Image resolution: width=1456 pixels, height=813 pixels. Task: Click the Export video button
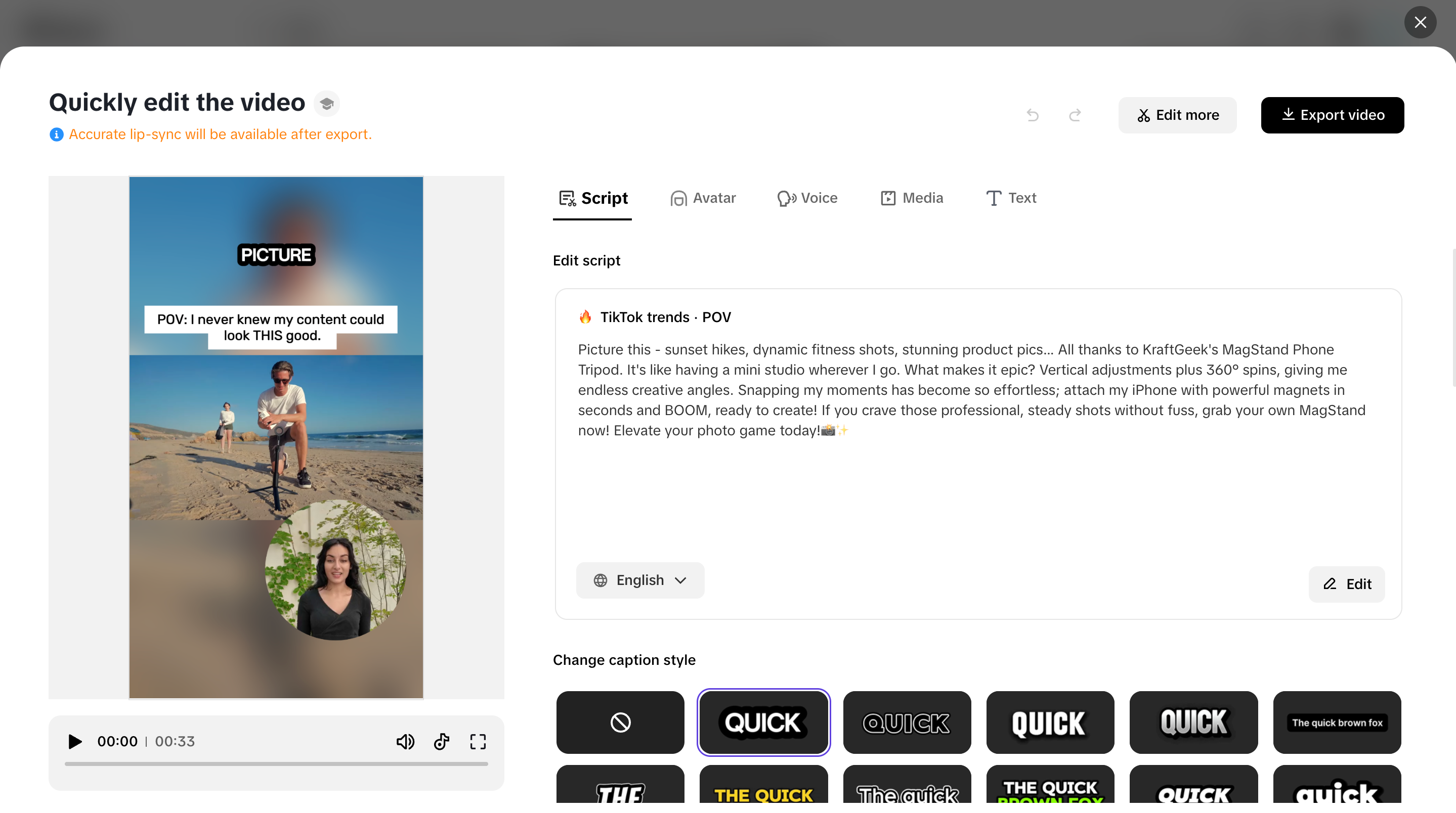pos(1332,115)
